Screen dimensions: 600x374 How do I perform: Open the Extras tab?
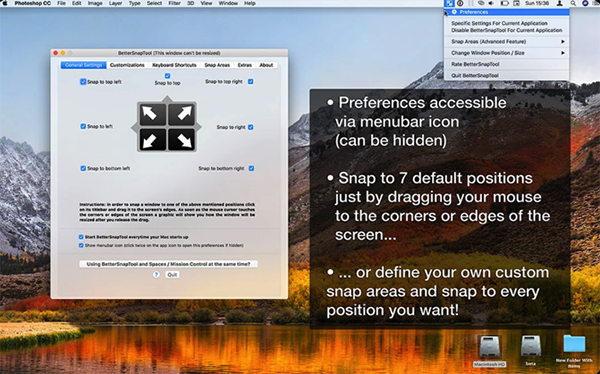click(245, 65)
